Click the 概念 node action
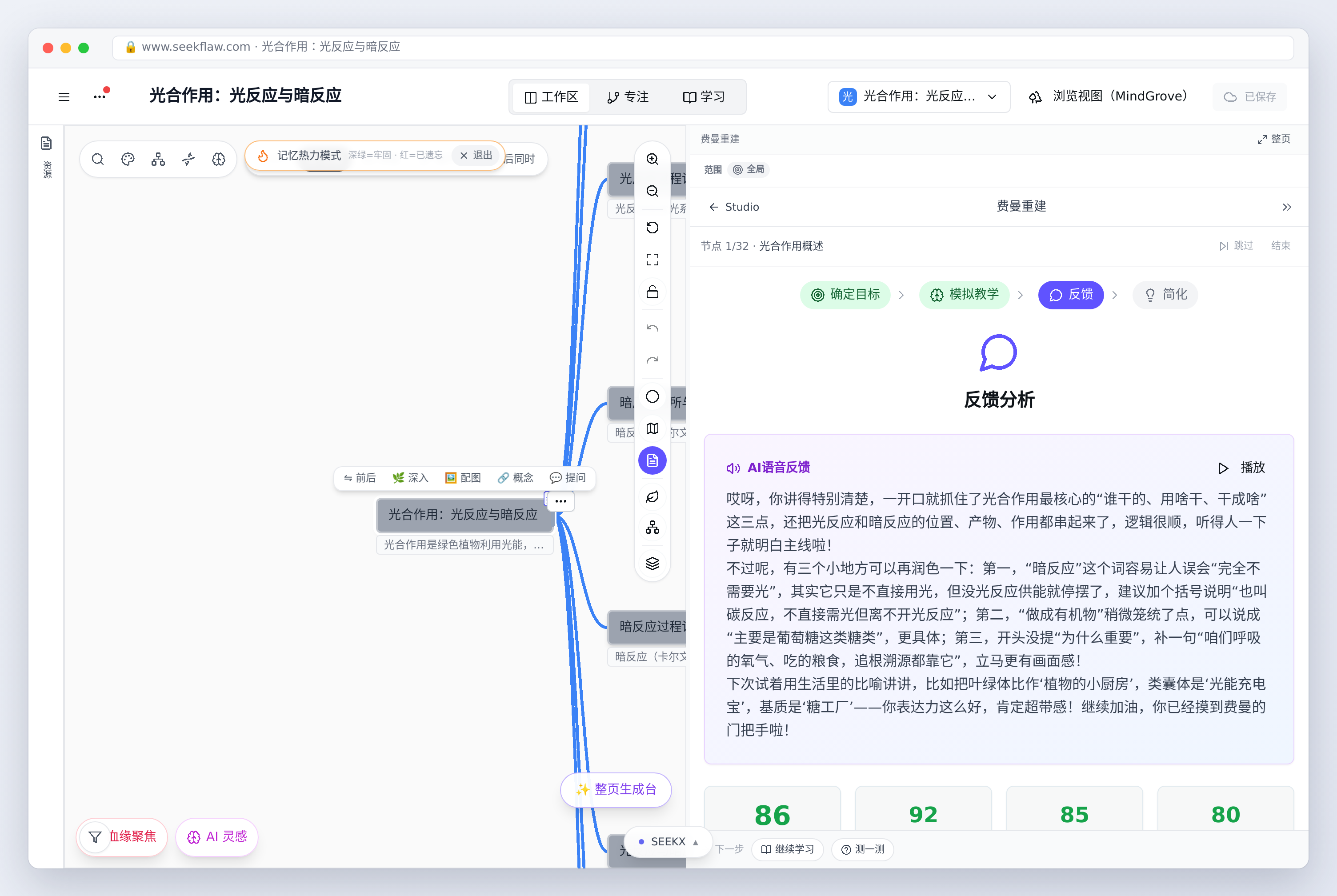The width and height of the screenshot is (1337, 896). point(515,478)
